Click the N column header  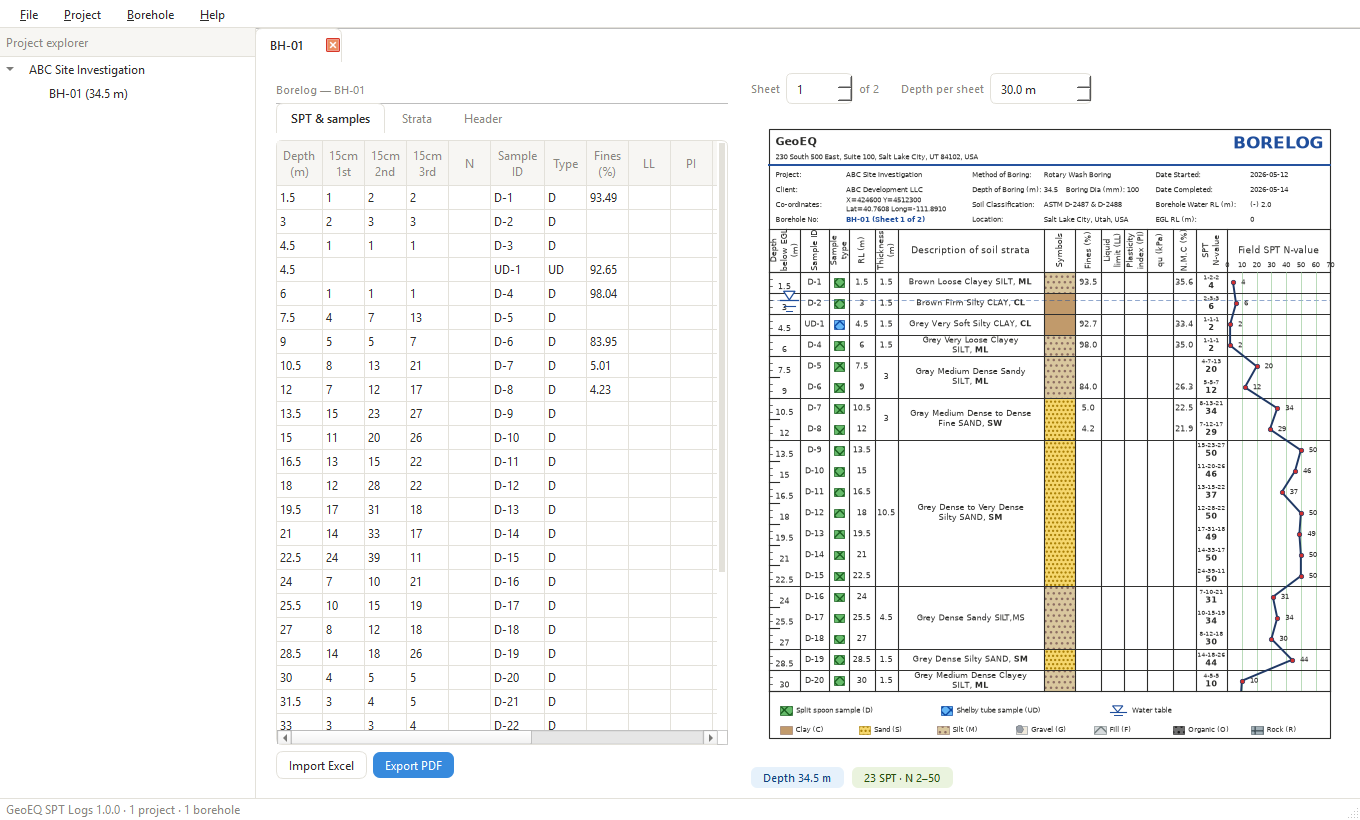[x=469, y=164]
